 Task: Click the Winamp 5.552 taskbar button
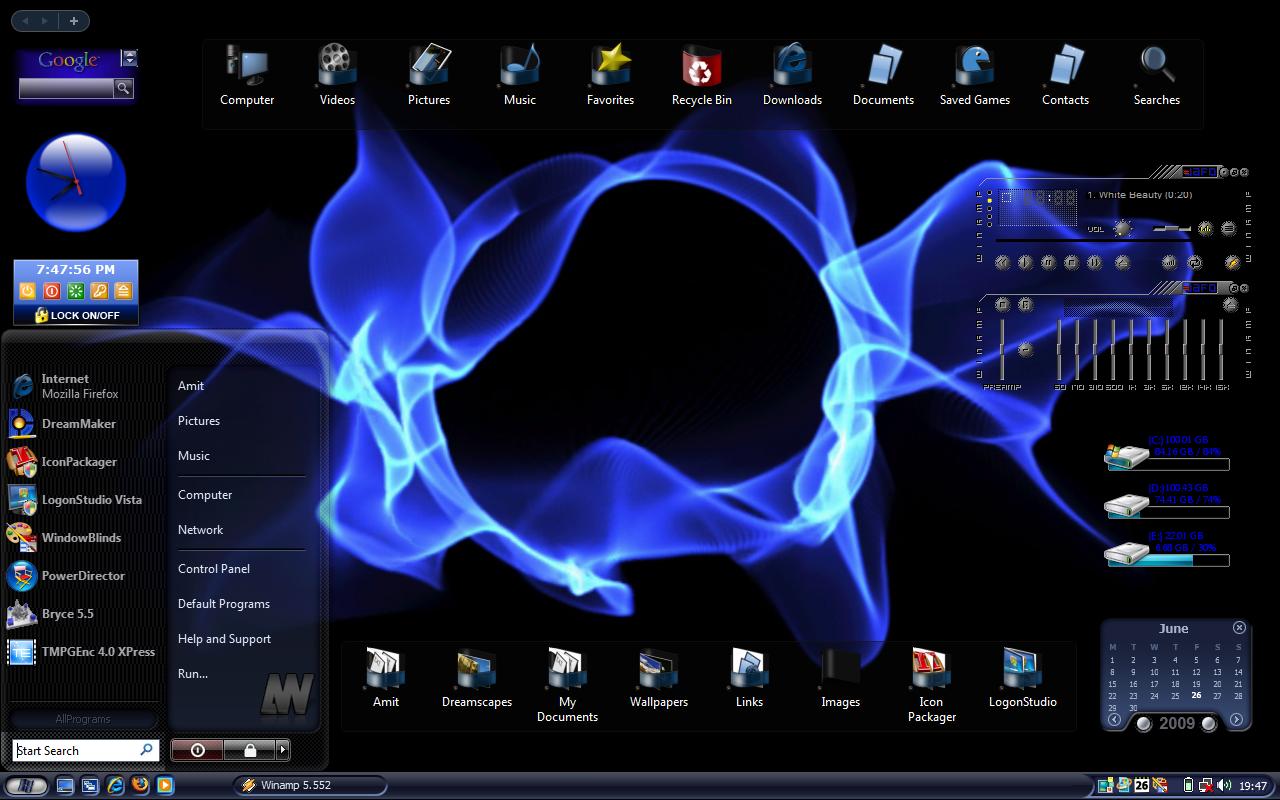click(x=287, y=785)
